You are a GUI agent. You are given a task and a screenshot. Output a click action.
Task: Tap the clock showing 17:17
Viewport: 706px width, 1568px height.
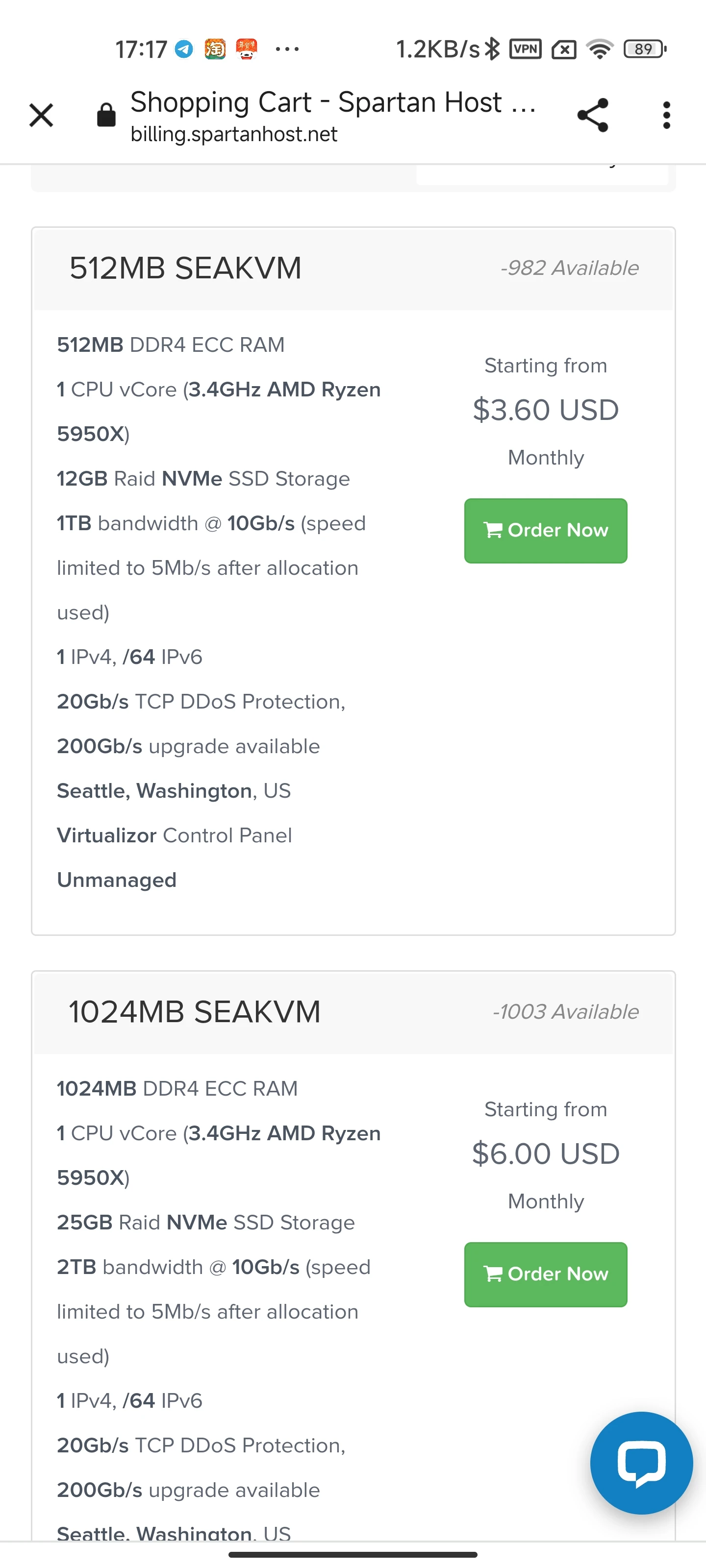[141, 49]
